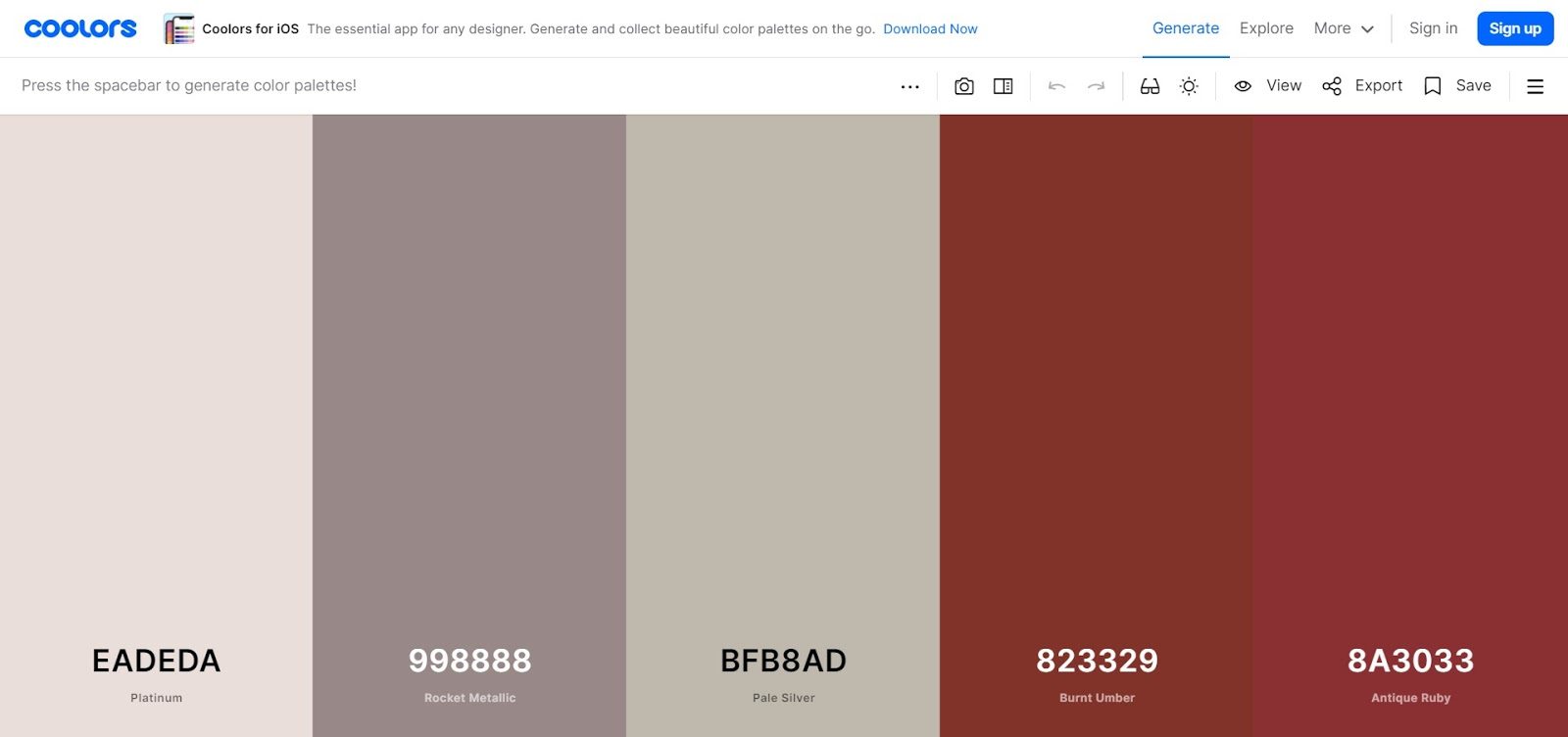Click the eye View option

point(1267,86)
